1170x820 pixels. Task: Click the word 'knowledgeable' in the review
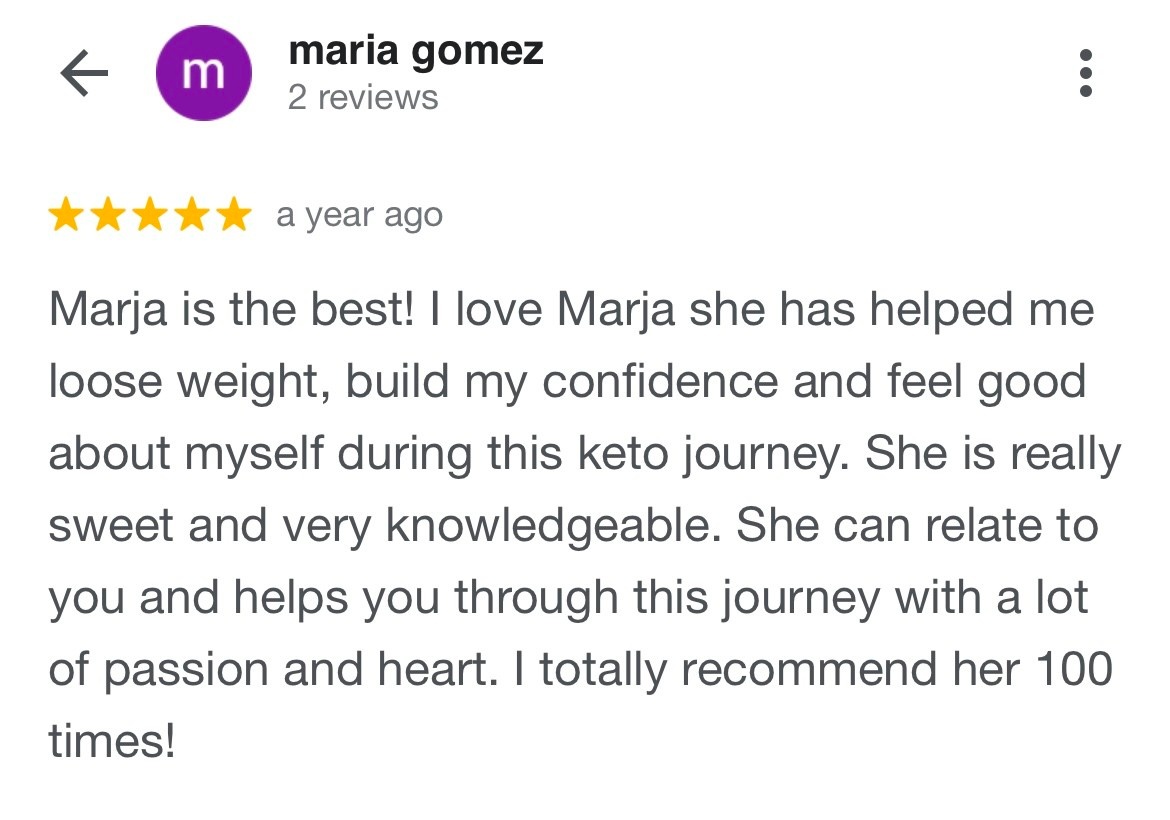552,526
